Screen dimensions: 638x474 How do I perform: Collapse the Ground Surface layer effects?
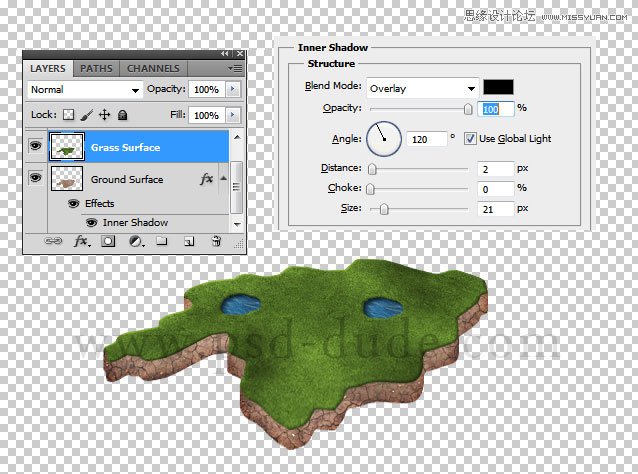224,179
